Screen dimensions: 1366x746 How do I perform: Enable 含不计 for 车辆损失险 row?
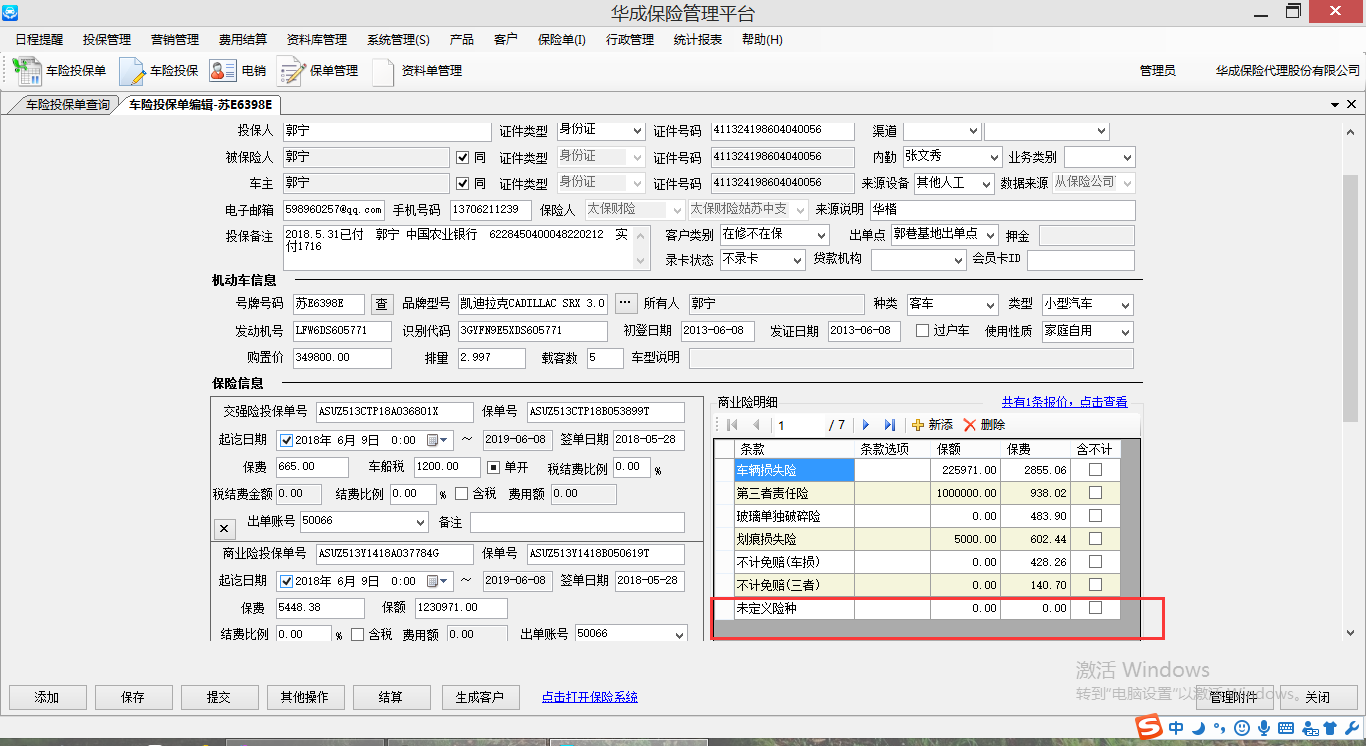(x=1095, y=469)
